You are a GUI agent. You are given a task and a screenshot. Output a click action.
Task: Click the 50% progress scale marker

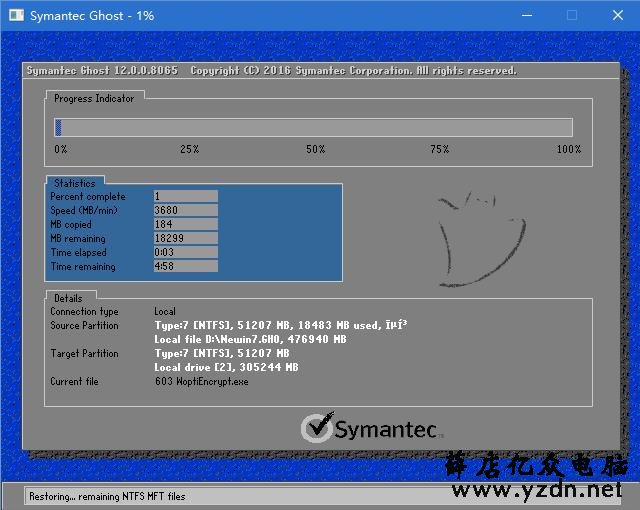click(x=316, y=149)
